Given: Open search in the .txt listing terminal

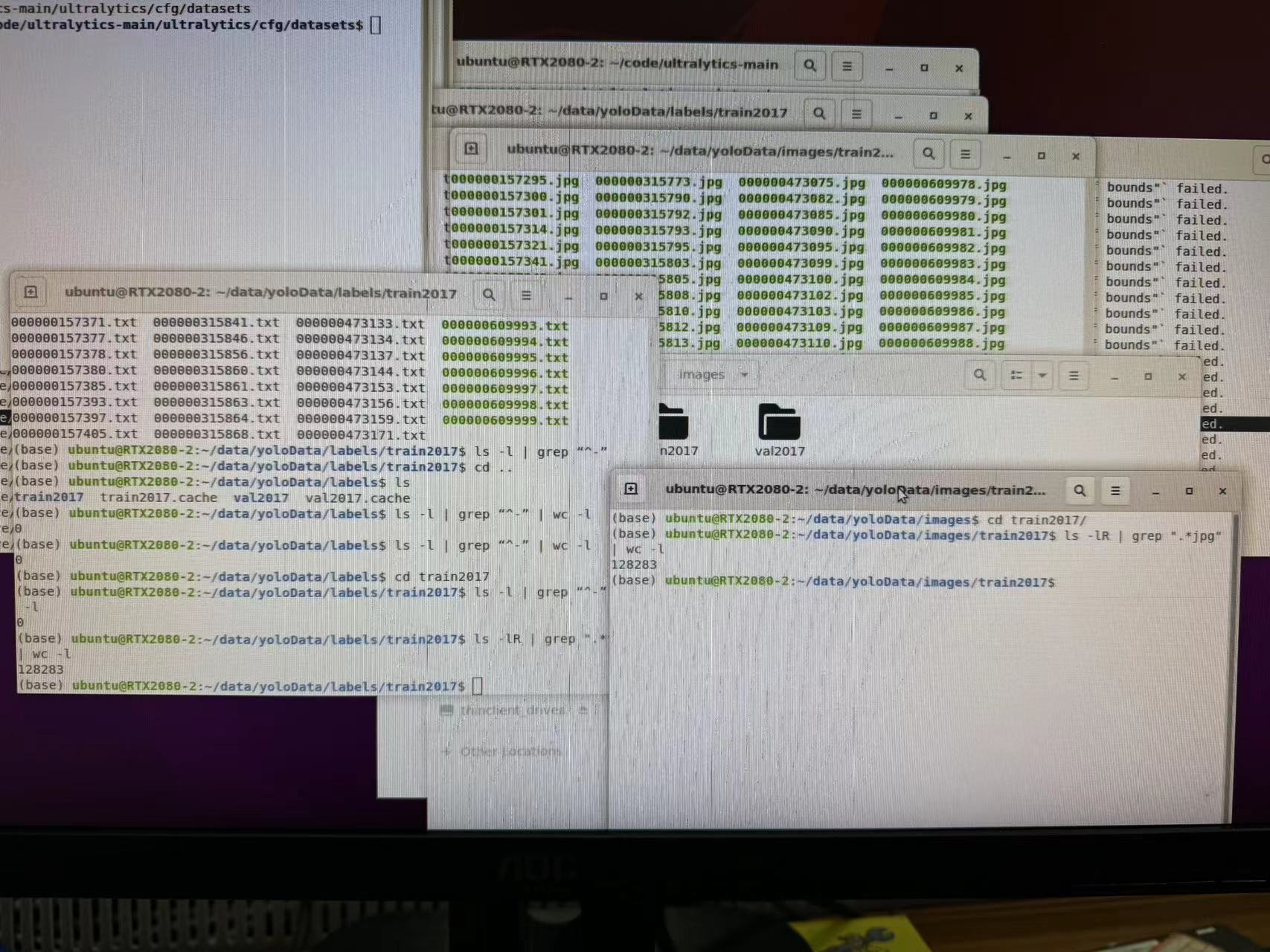Looking at the screenshot, I should click(489, 295).
